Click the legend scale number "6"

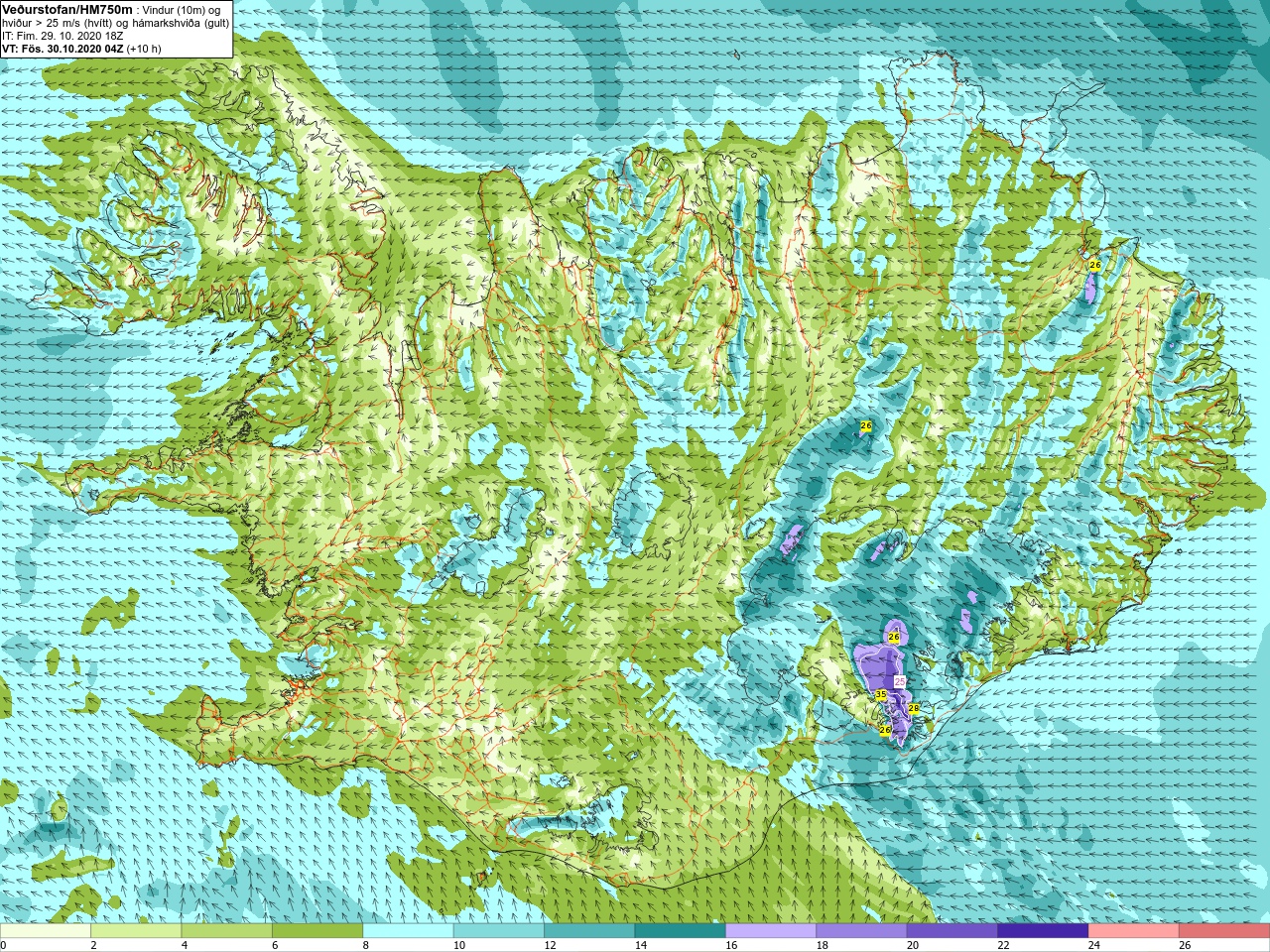275,945
